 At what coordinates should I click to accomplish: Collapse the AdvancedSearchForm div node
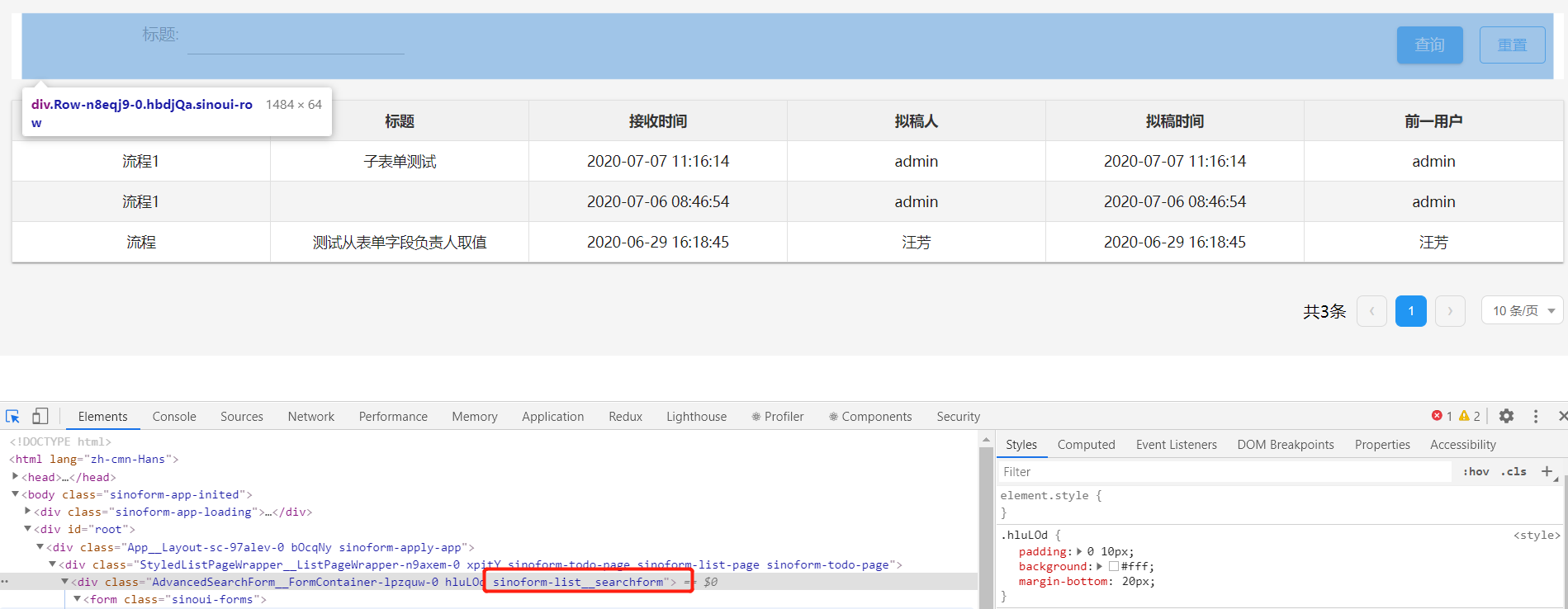(65, 582)
